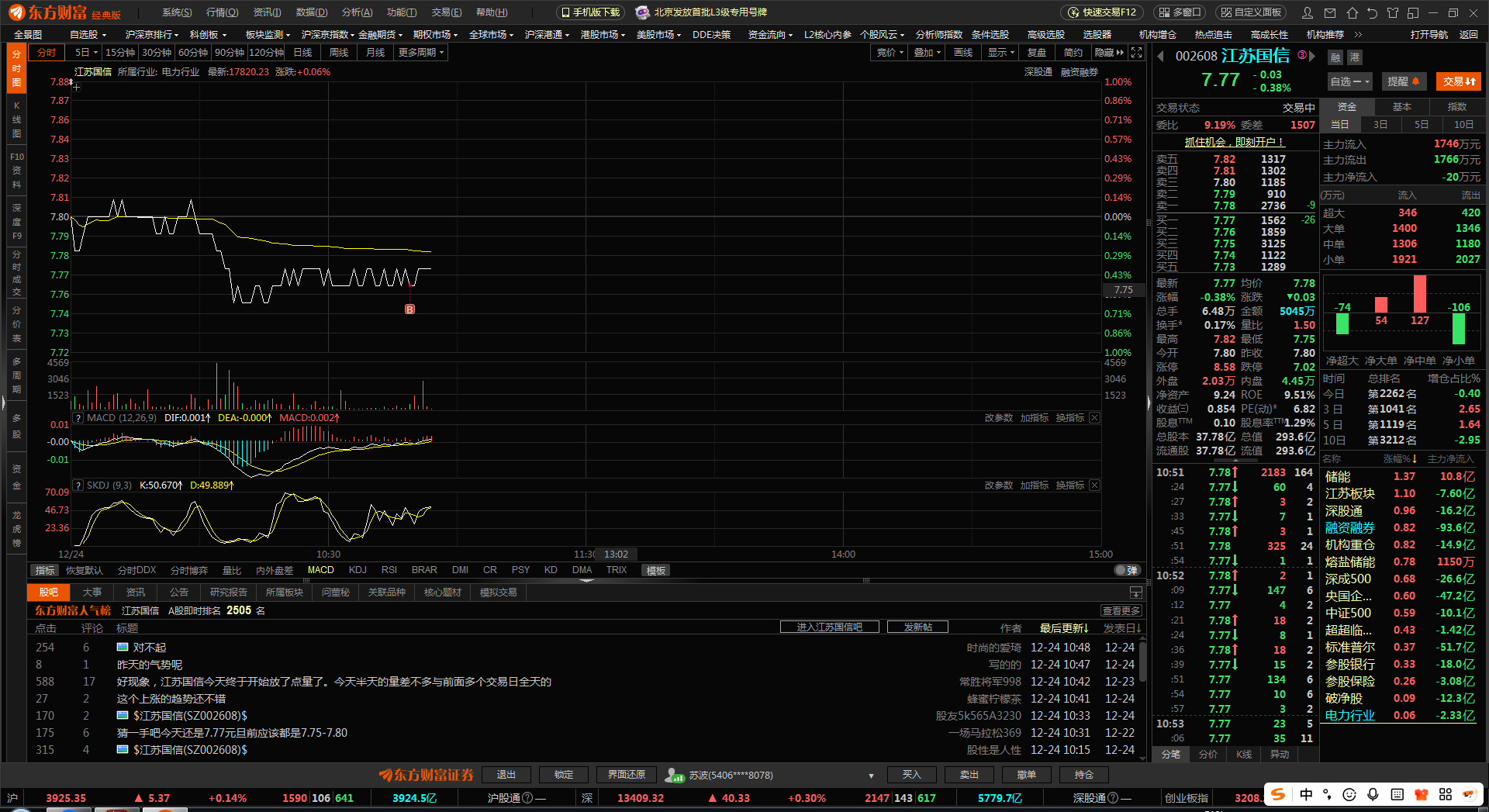Screen dimensions: 1489x812
Task: Sort posts by 发表日 column
Action: (x=1122, y=628)
